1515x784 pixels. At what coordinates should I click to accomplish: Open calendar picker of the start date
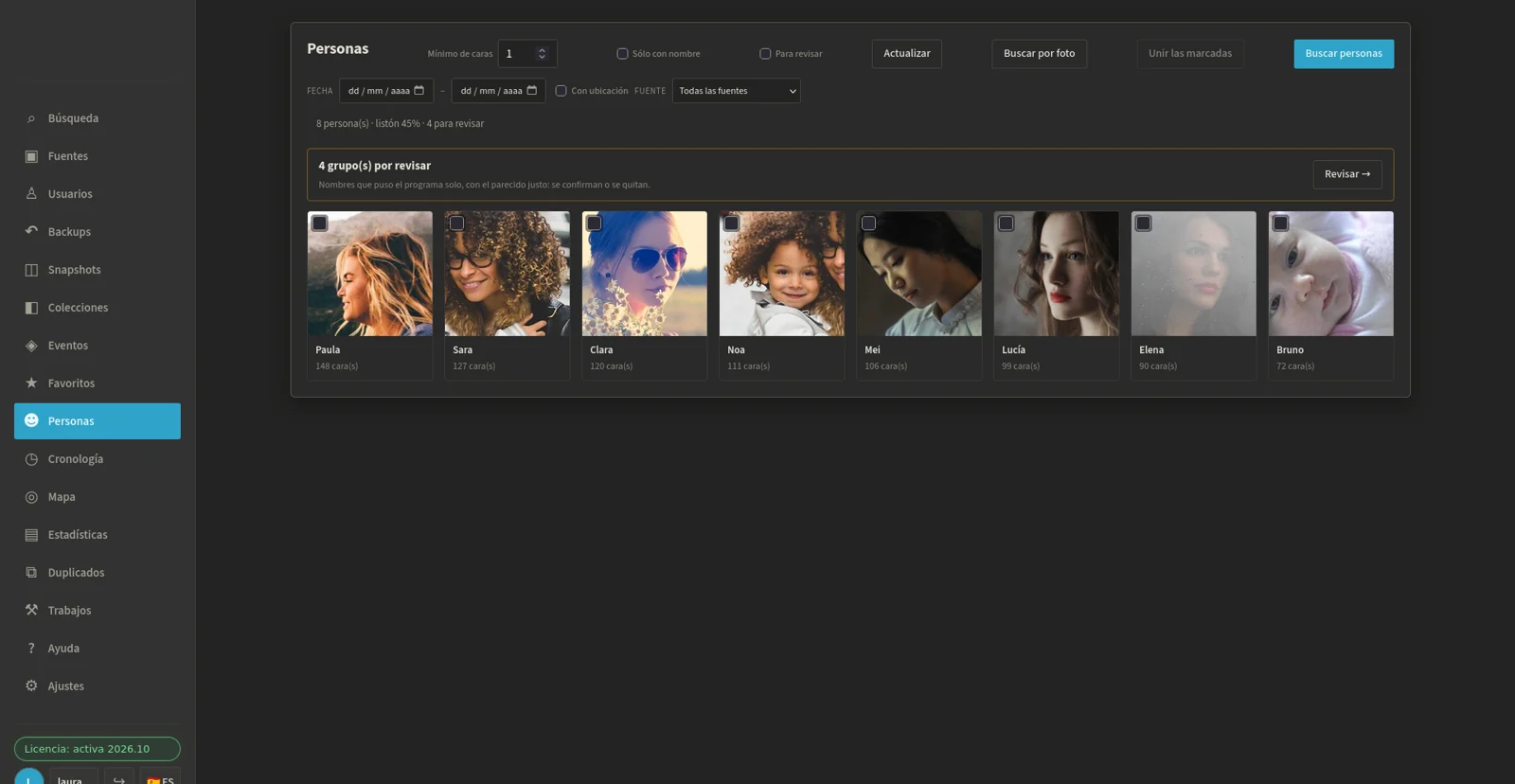click(x=419, y=91)
